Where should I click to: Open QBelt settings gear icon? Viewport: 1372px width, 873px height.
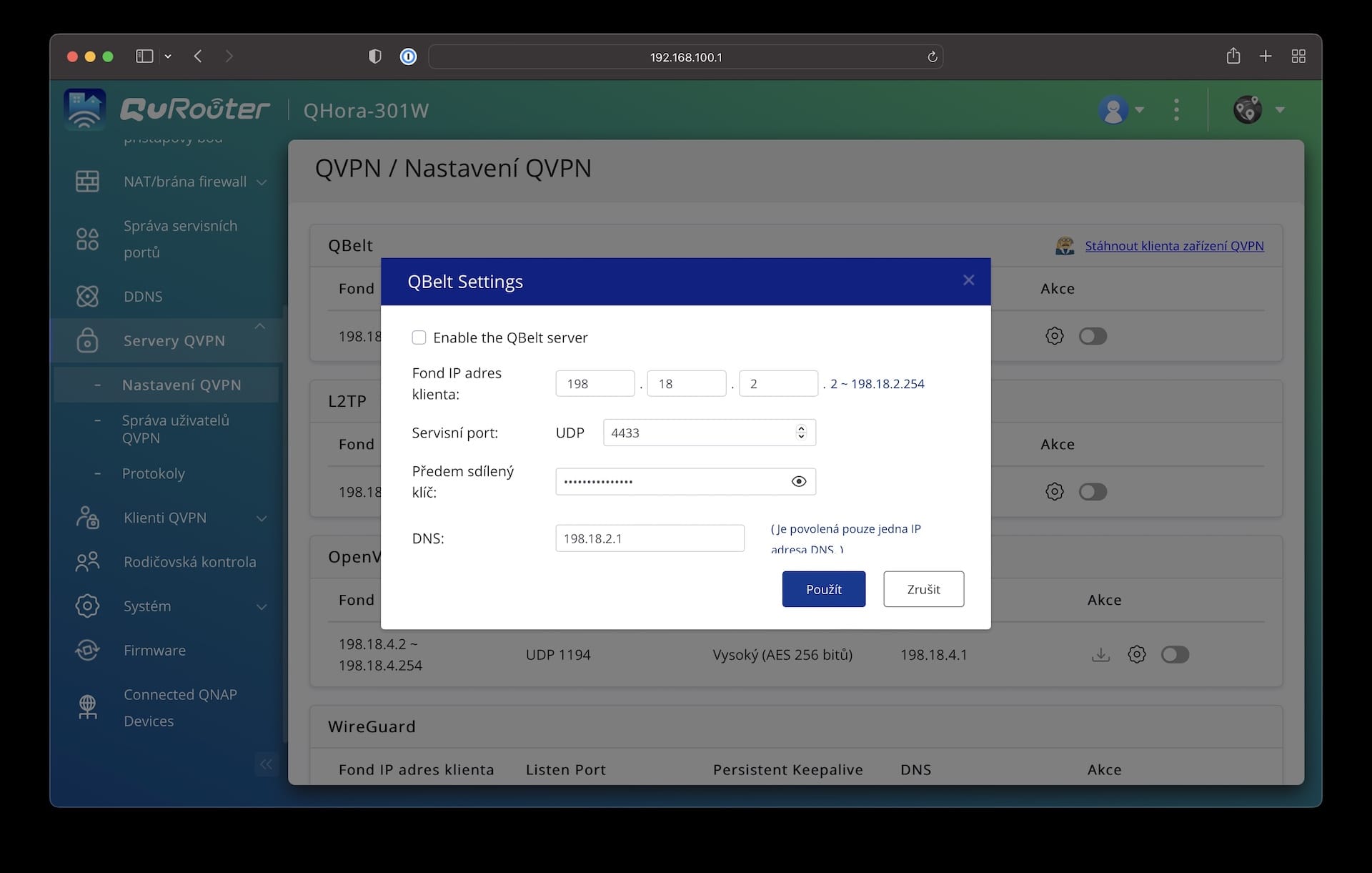(x=1054, y=336)
